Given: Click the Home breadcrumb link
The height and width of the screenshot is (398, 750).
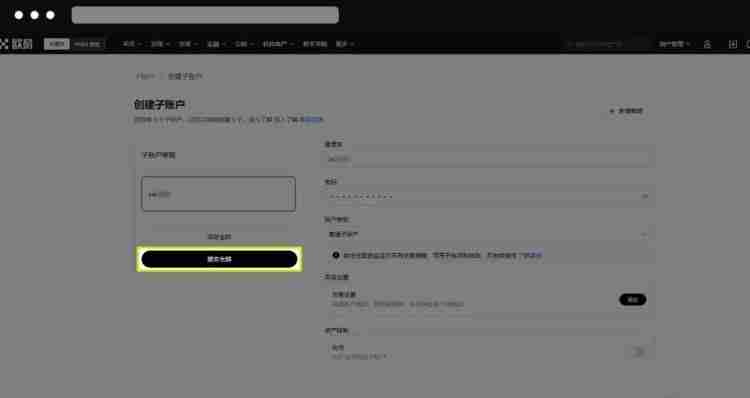Looking at the screenshot, I should [x=145, y=77].
